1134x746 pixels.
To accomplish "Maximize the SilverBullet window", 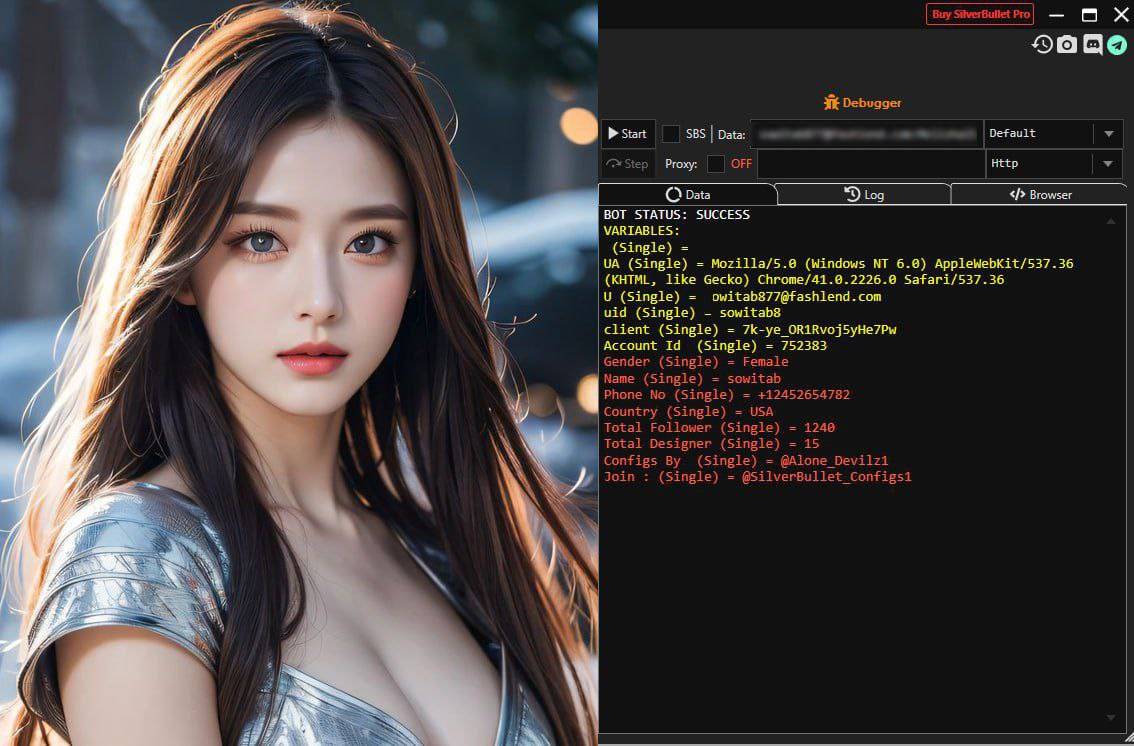I will coord(1089,15).
